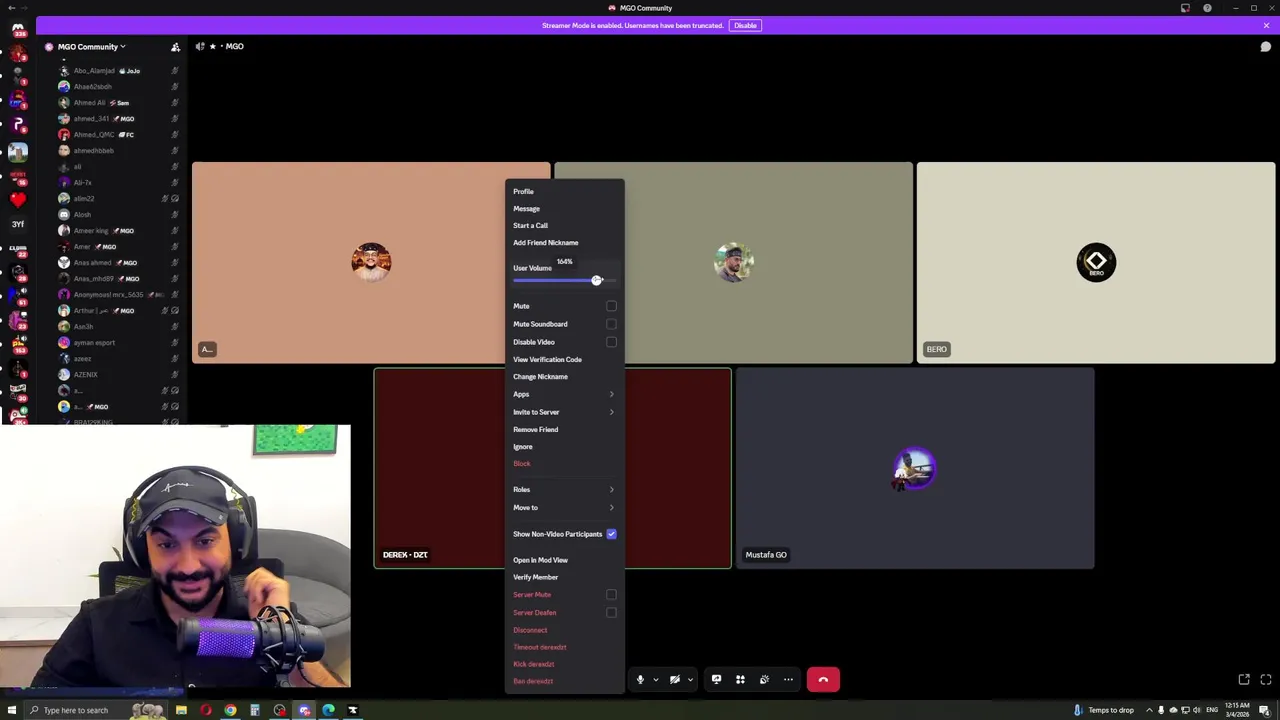Expand Invite to Server submenu
Image resolution: width=1280 pixels, height=720 pixels.
pos(564,412)
